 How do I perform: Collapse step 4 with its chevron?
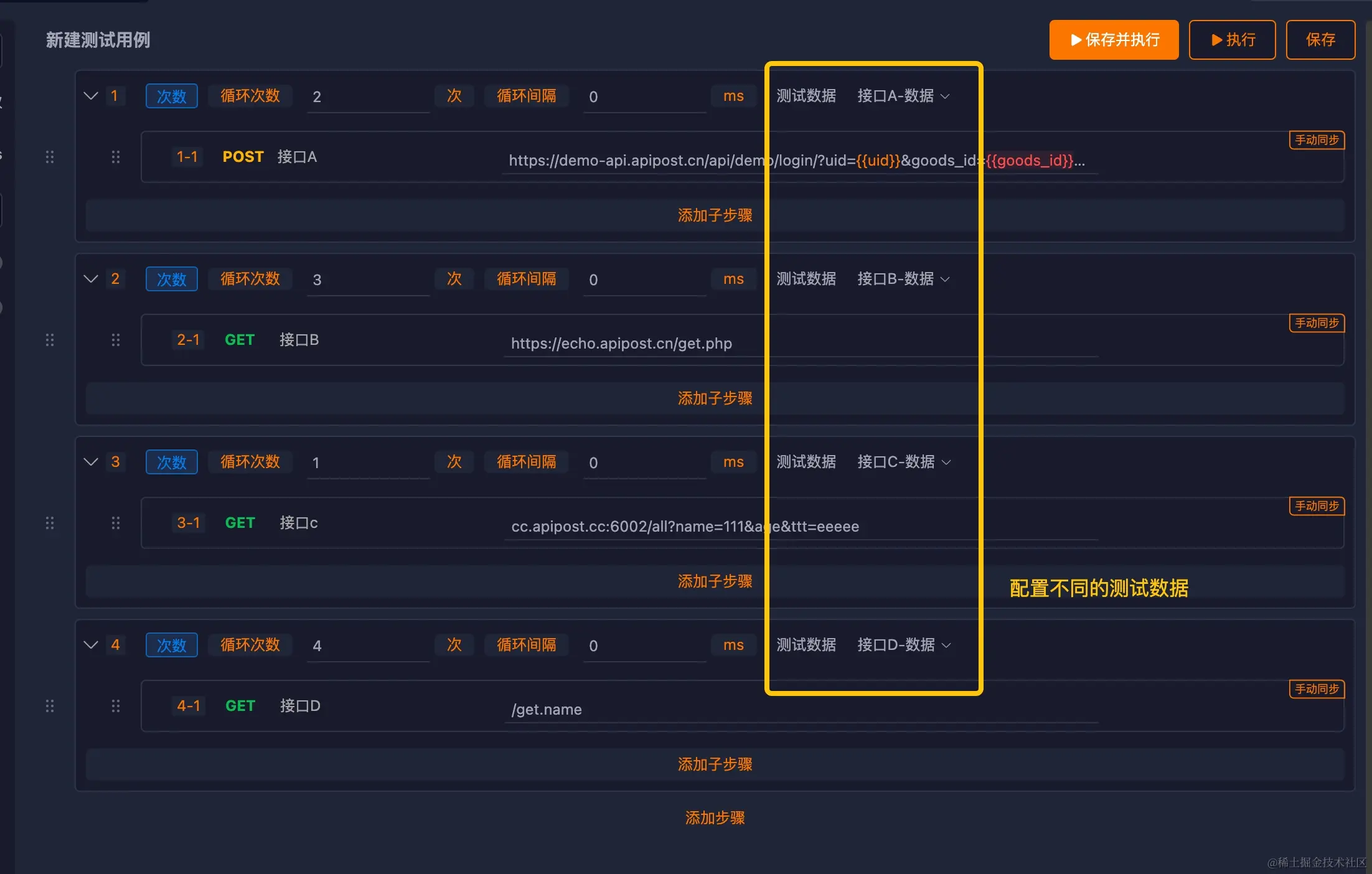click(x=91, y=645)
